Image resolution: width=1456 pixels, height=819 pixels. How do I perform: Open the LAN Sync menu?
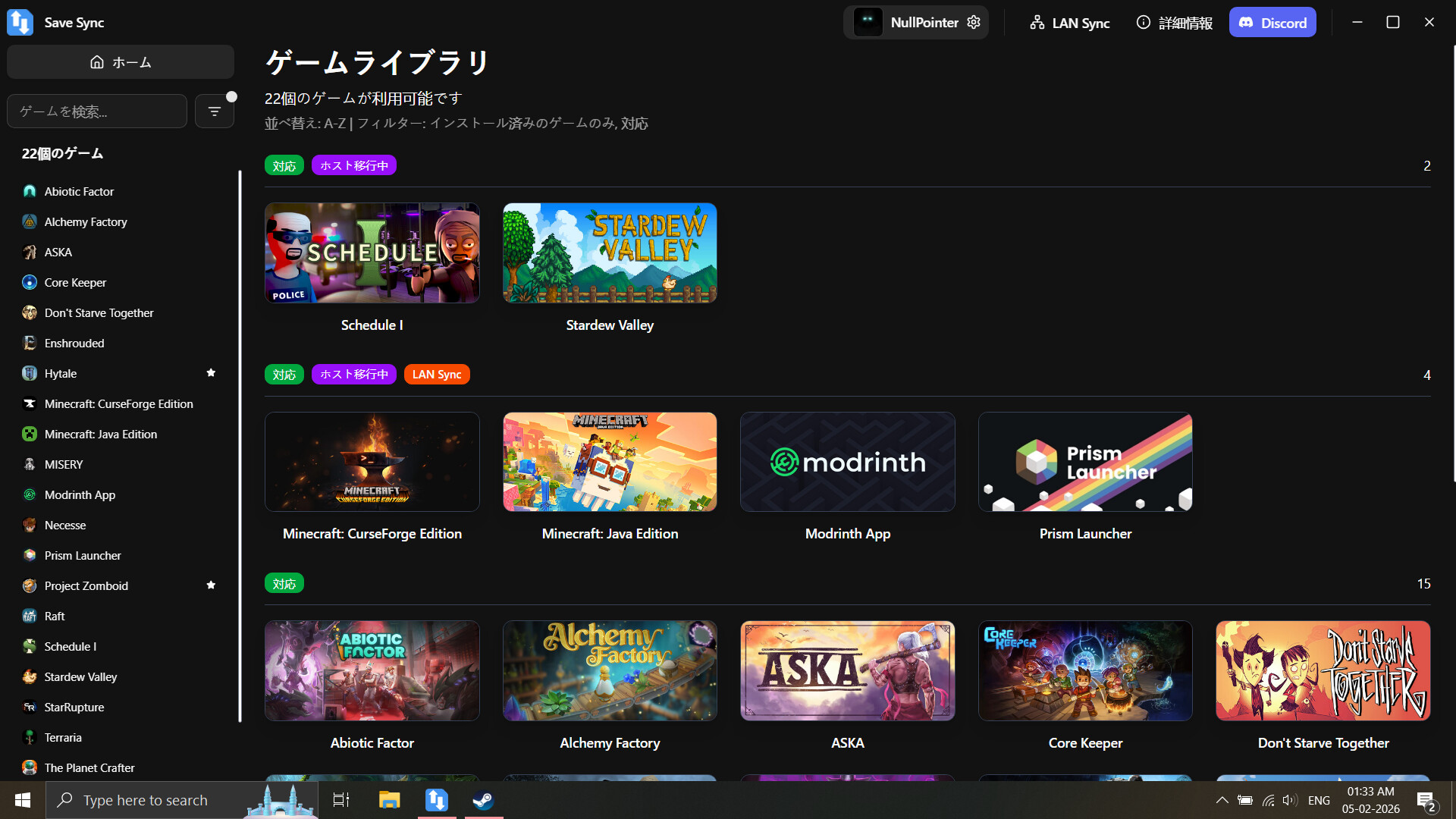[1069, 23]
